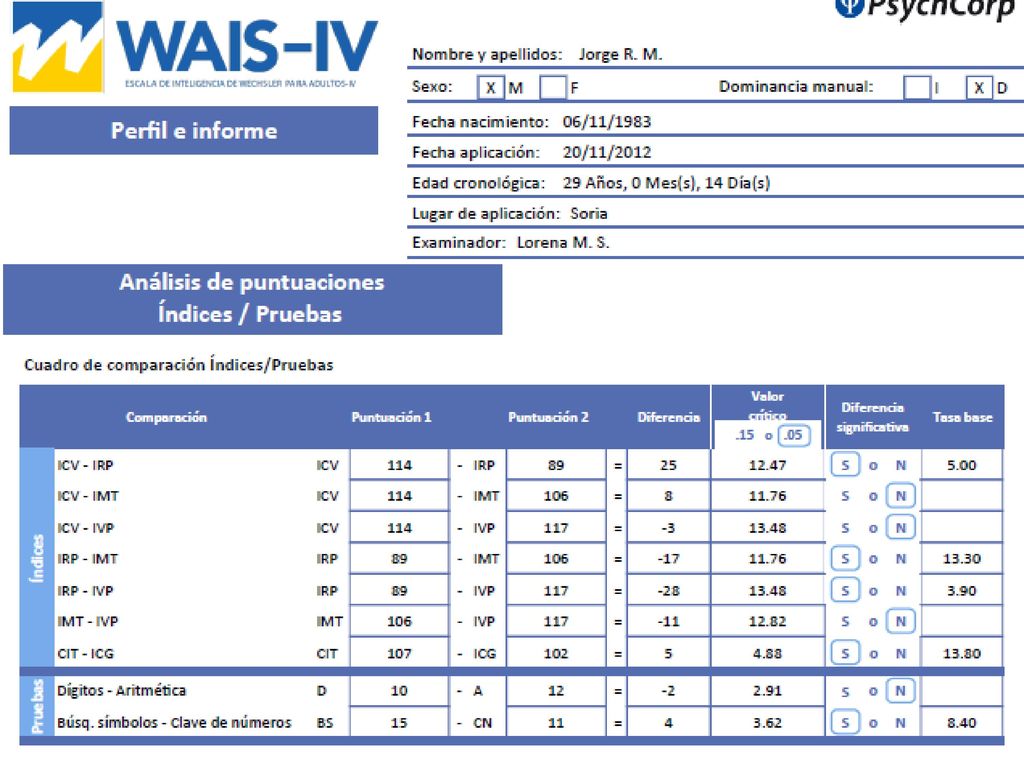Toggle the Dominancia manual D checkbox
Viewport: 1024px width, 768px height.
coord(978,88)
